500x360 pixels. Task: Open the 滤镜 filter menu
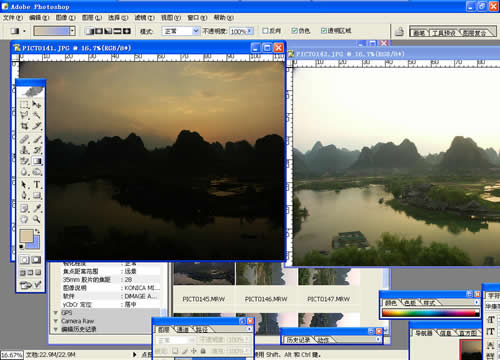145,18
